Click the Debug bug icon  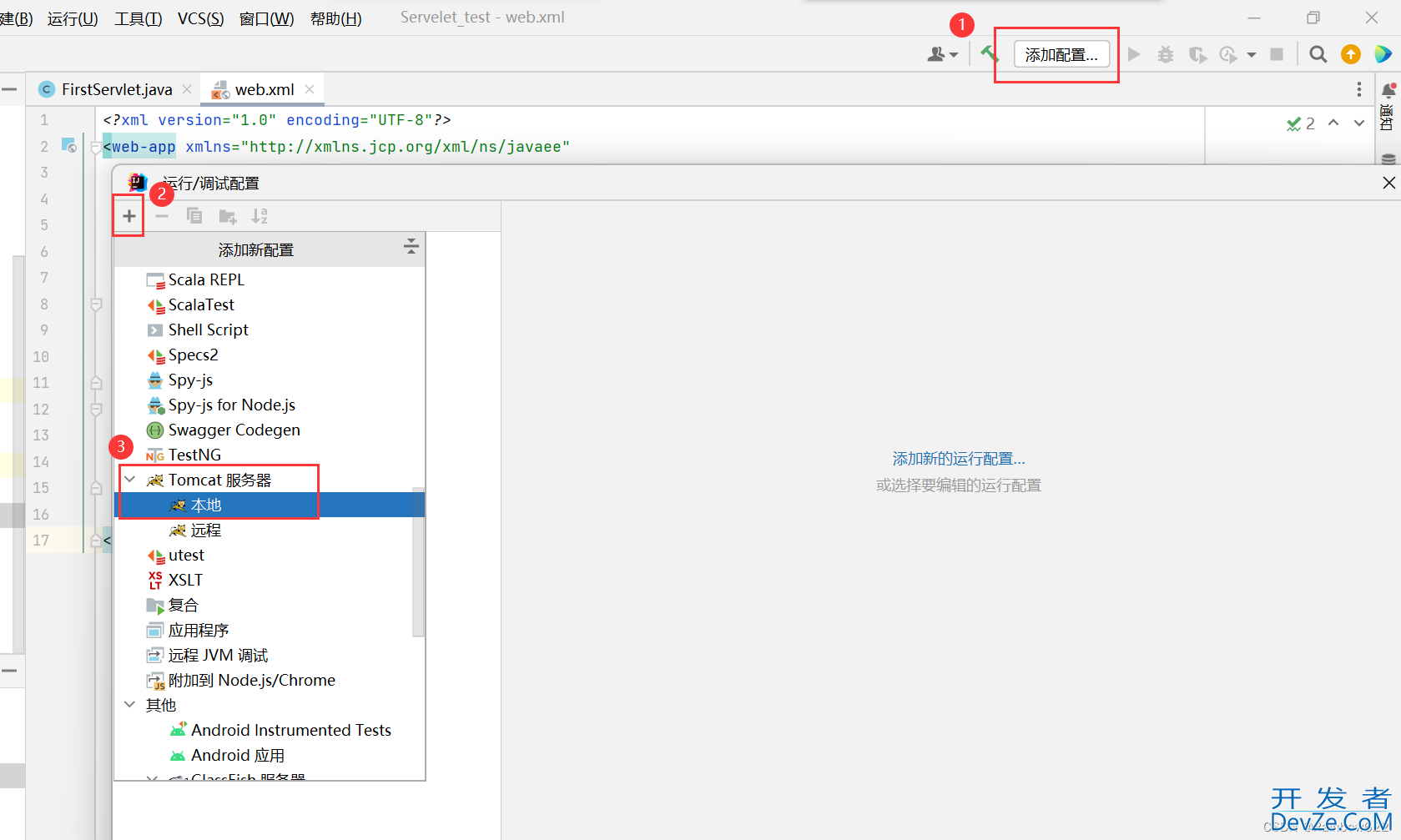pyautogui.click(x=1166, y=54)
